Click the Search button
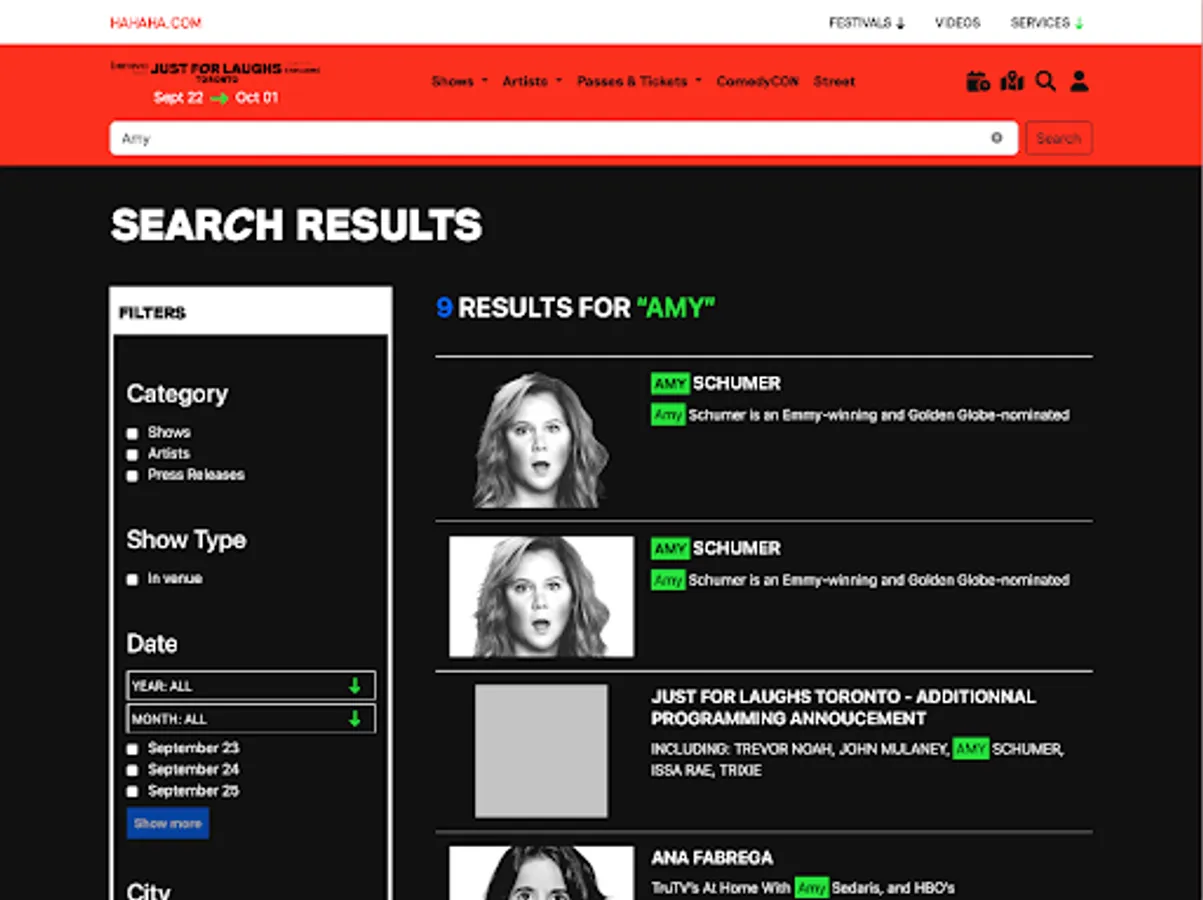 coord(1058,138)
